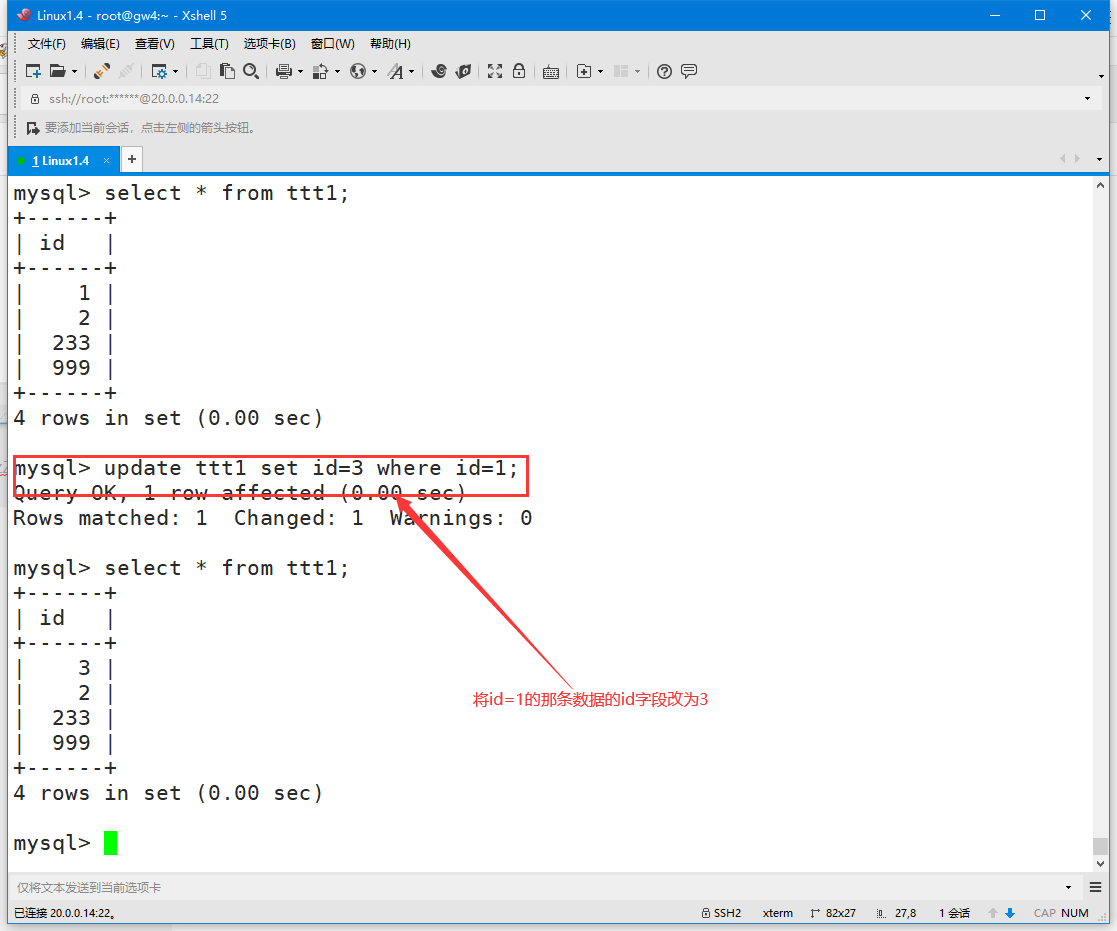Click the paste clipboard icon
The image size is (1117, 931).
(x=227, y=71)
